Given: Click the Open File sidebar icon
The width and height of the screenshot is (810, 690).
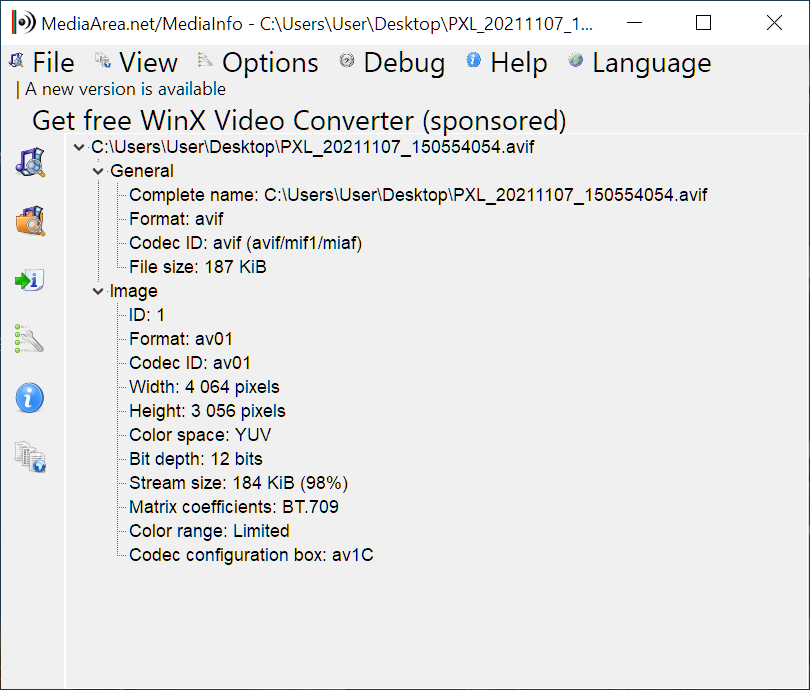Looking at the screenshot, I should coord(30,162).
